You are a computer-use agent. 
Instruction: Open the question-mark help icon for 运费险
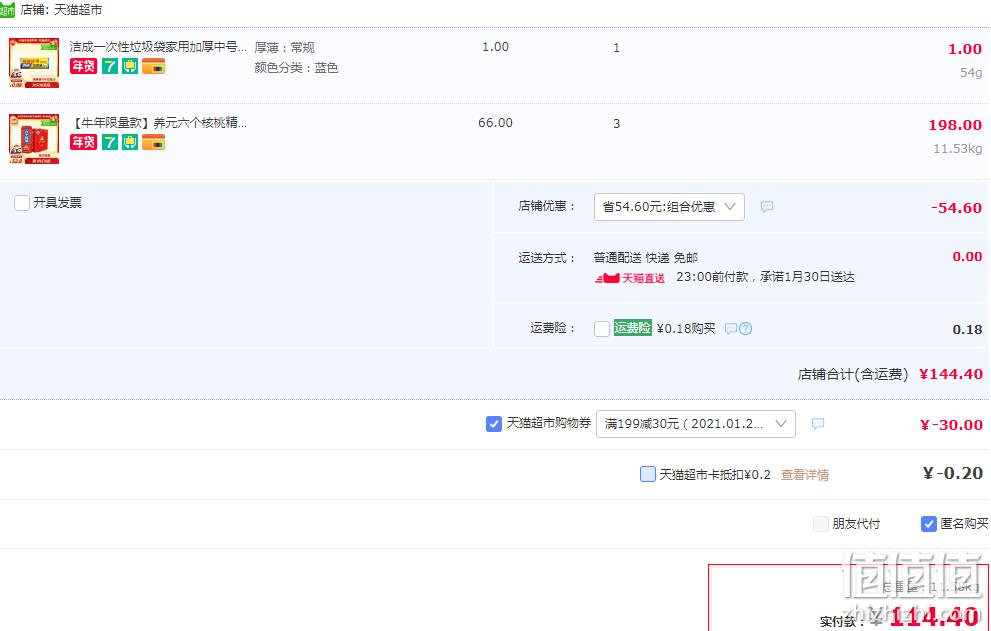pyautogui.click(x=746, y=329)
